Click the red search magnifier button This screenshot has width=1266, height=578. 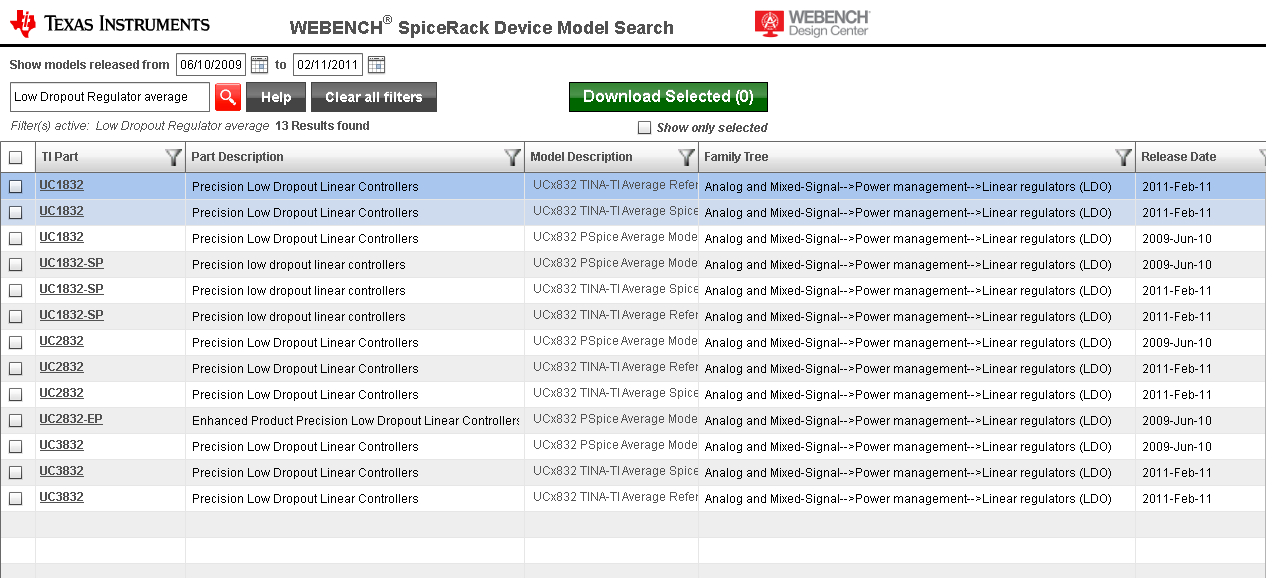228,97
